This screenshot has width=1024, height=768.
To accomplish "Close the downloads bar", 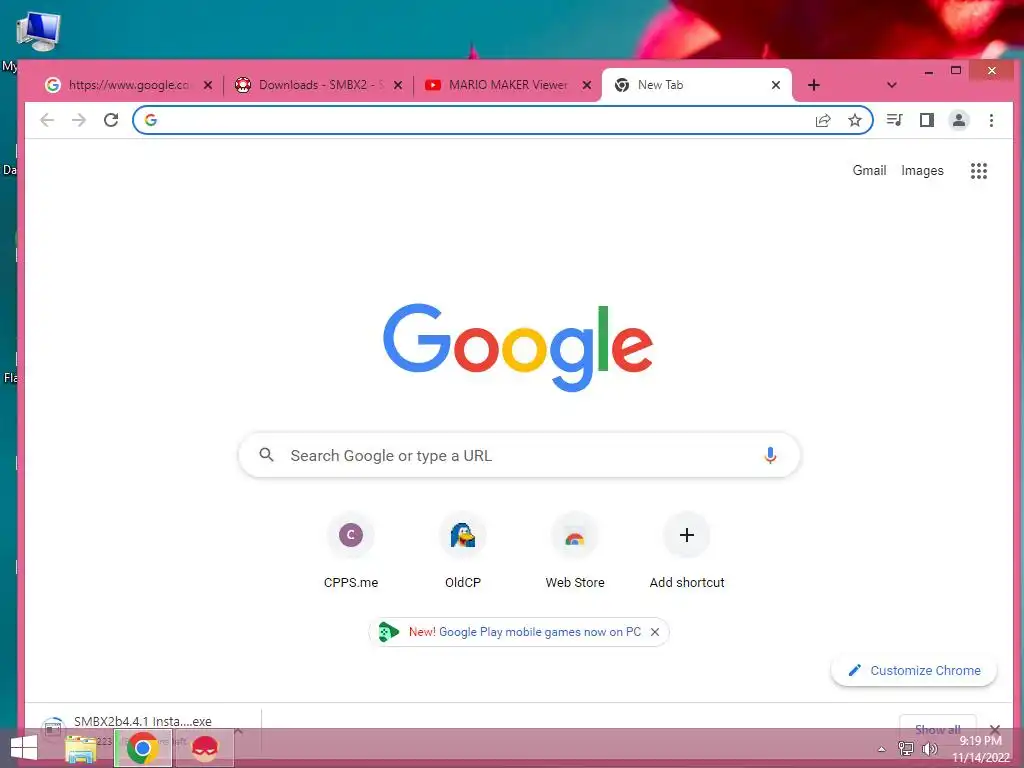I will click(995, 729).
